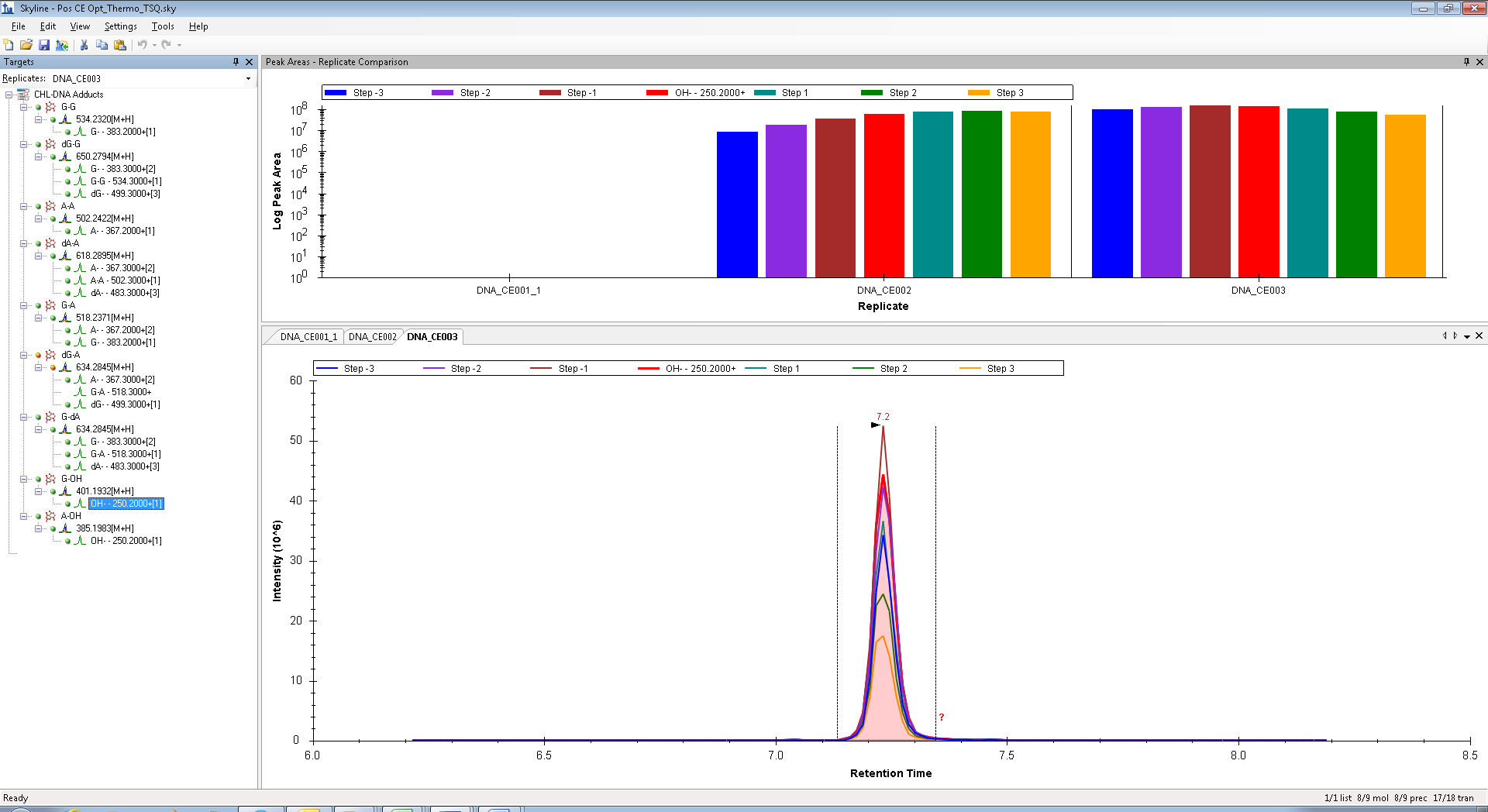Open the Settings menu
Screen dimensions: 1488x812
point(120,26)
